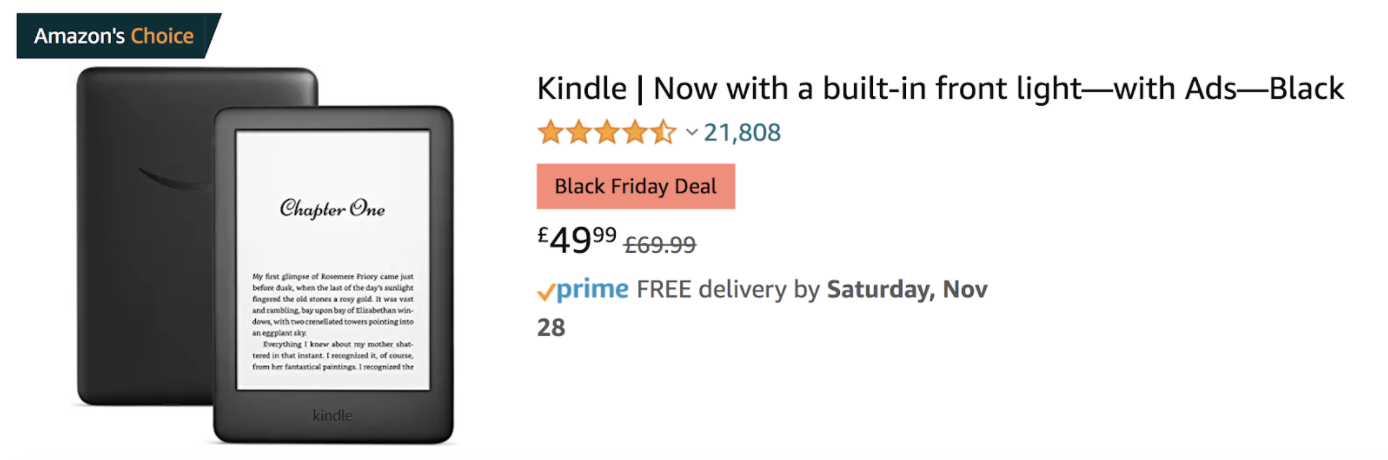Click the half-filled fifth star
The image size is (1388, 460).
[665, 132]
